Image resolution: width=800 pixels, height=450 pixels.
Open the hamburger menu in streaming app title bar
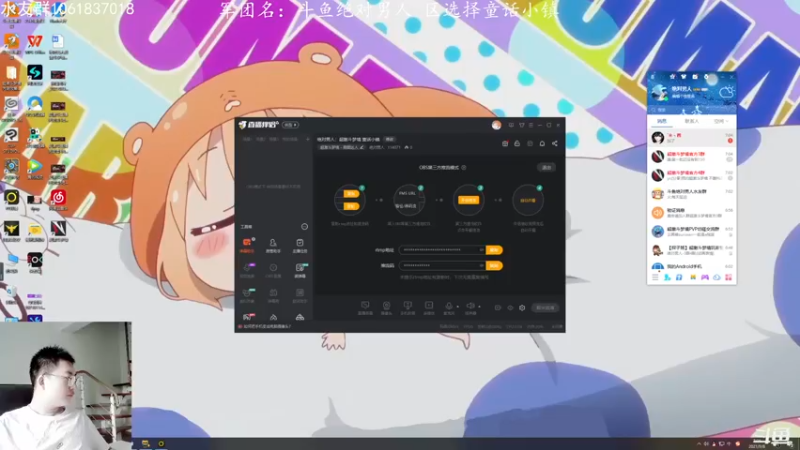coord(531,125)
